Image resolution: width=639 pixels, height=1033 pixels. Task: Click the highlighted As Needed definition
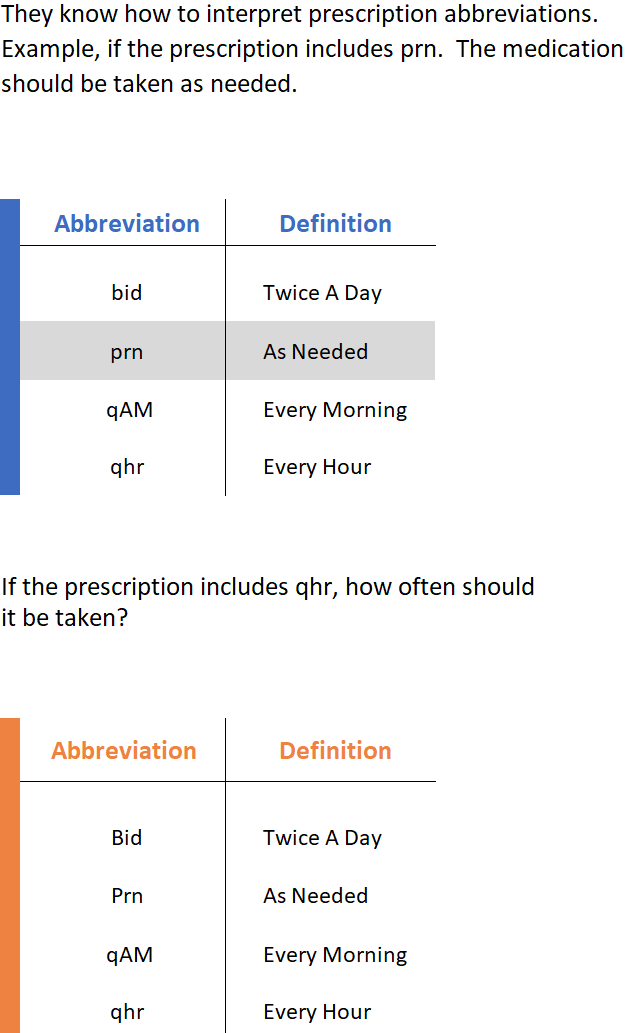click(x=315, y=352)
